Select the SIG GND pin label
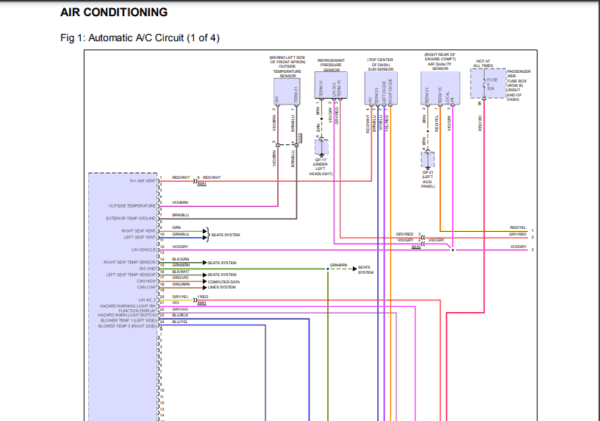Screen dimensions: 600x421 tap(147, 268)
